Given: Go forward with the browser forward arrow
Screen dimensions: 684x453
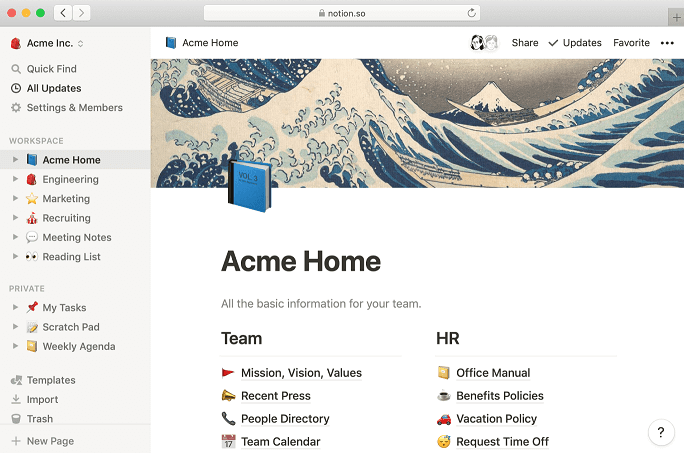Looking at the screenshot, I should (82, 13).
